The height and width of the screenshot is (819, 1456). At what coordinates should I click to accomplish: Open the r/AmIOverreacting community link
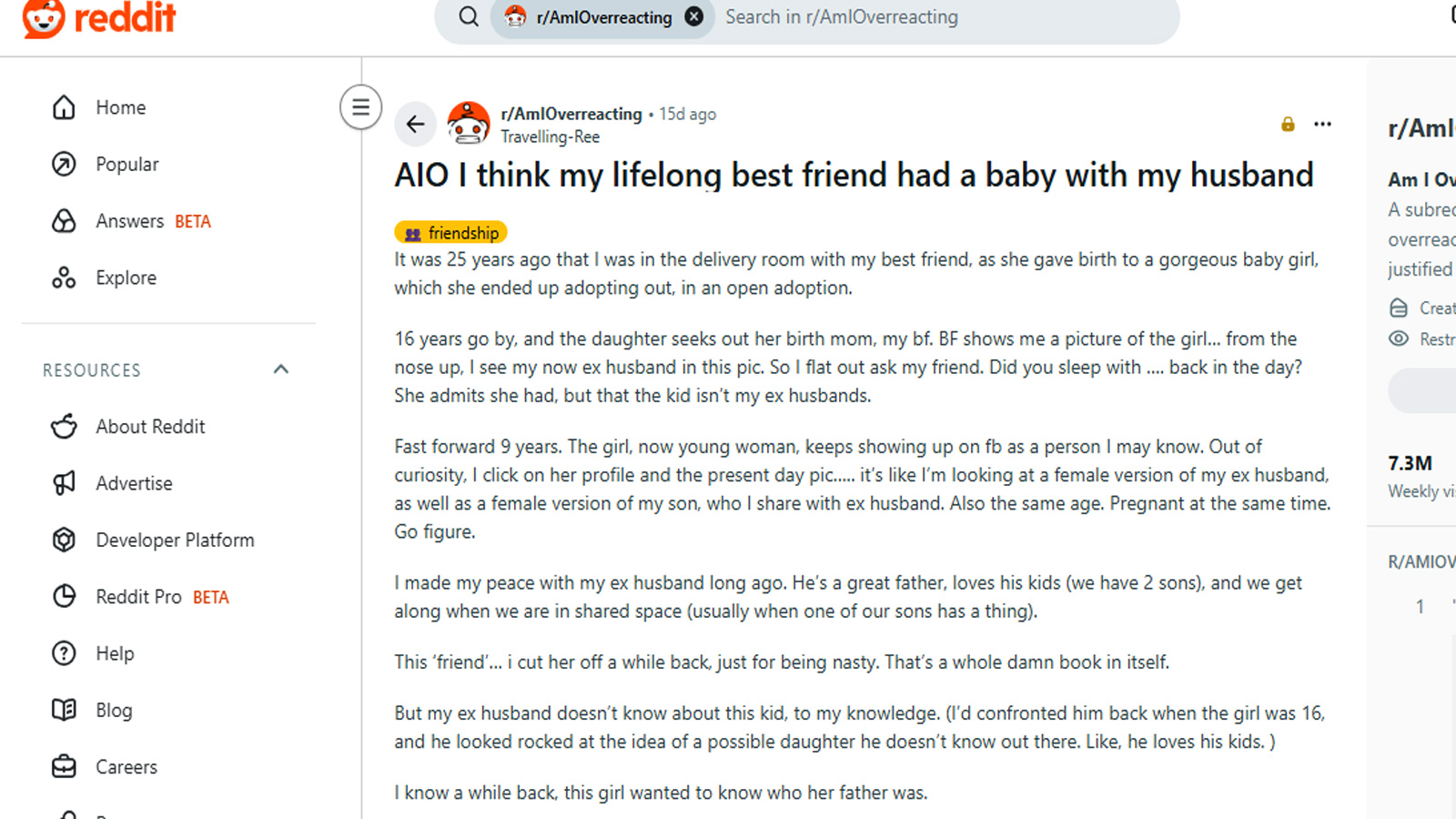click(x=571, y=114)
